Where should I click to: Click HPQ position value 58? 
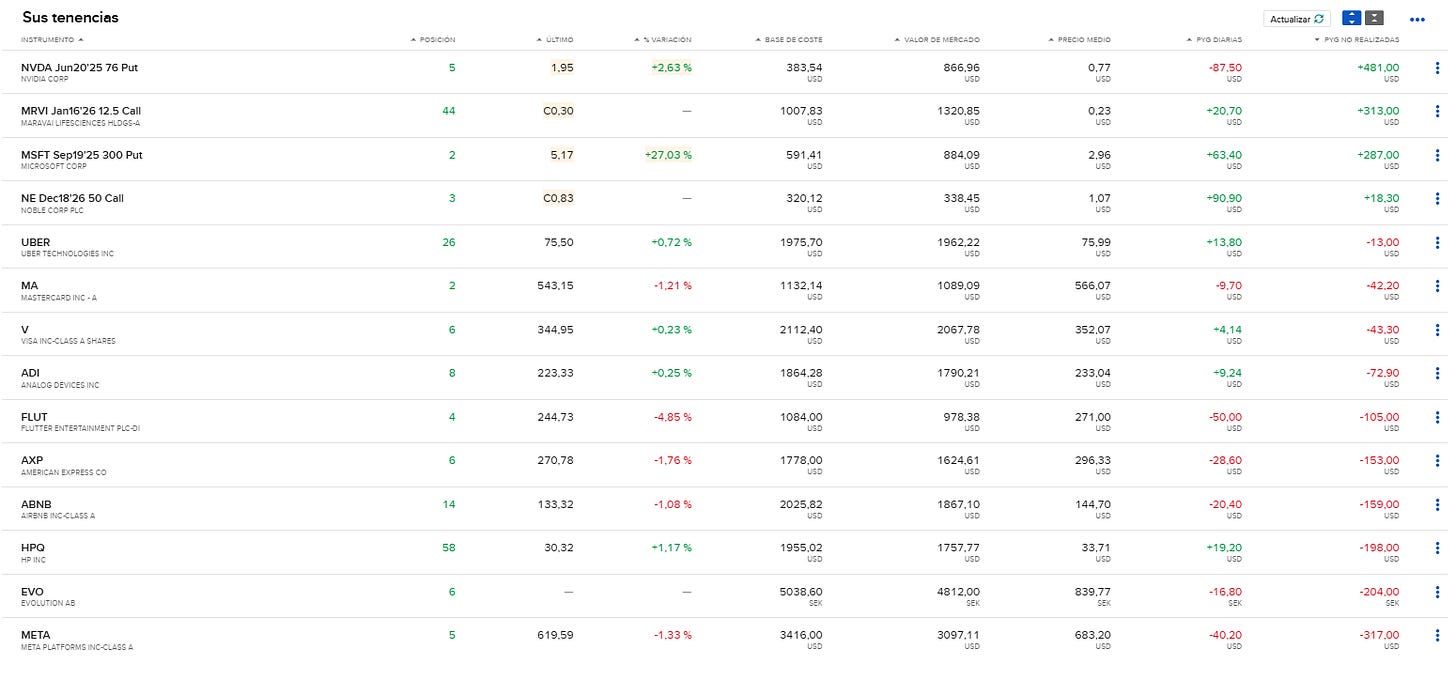[448, 548]
